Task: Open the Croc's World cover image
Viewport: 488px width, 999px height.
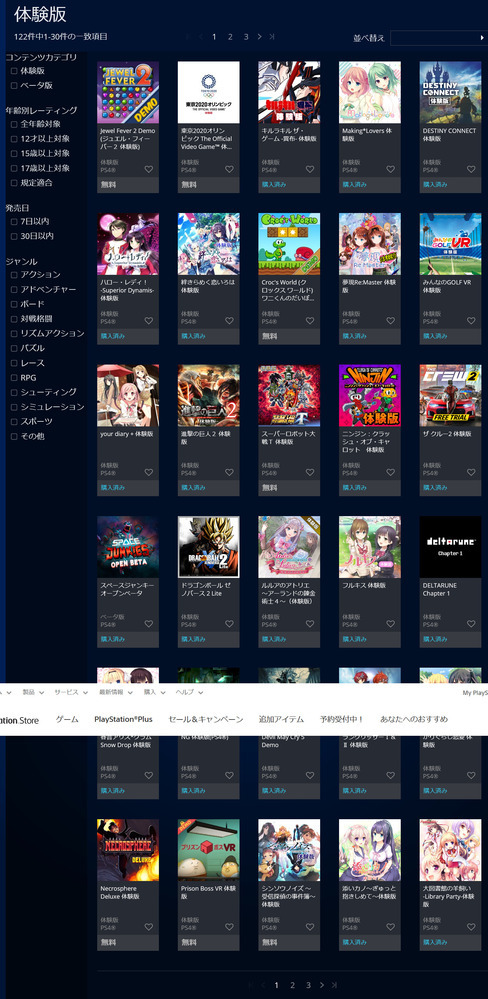Action: coord(289,244)
